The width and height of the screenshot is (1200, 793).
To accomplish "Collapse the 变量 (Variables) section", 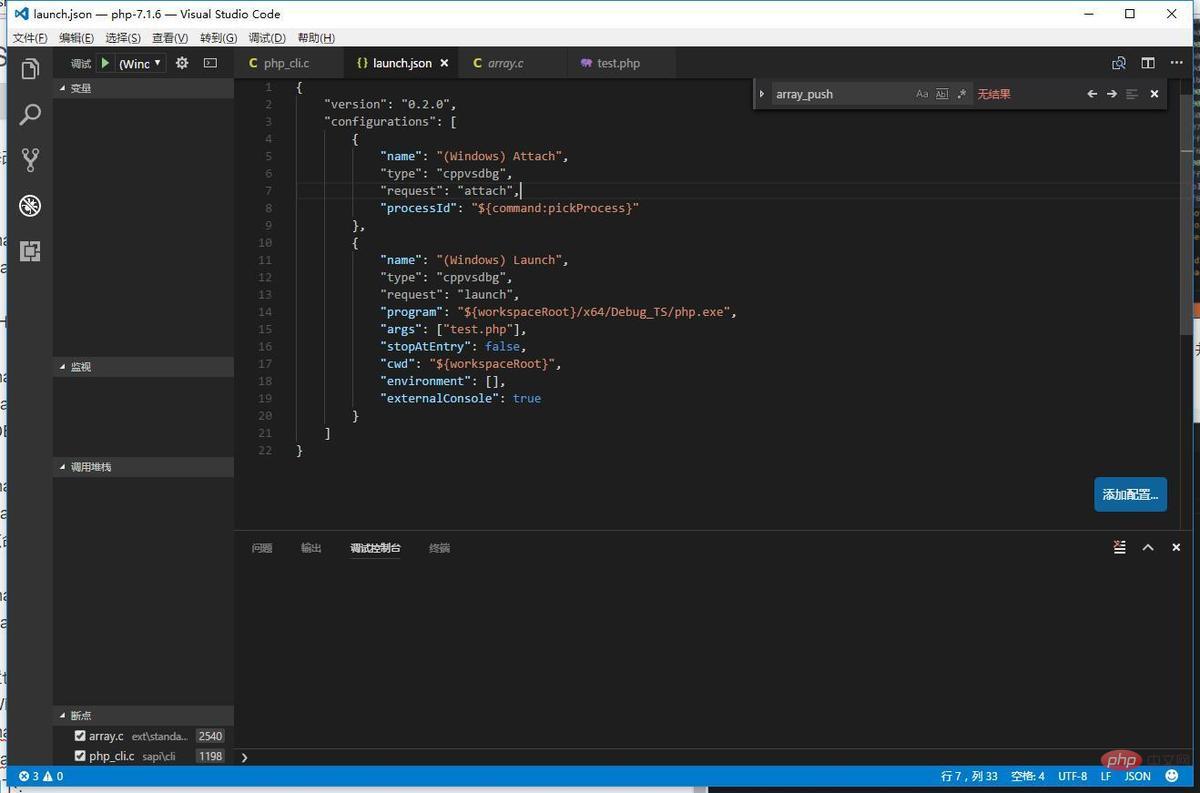I will [143, 88].
